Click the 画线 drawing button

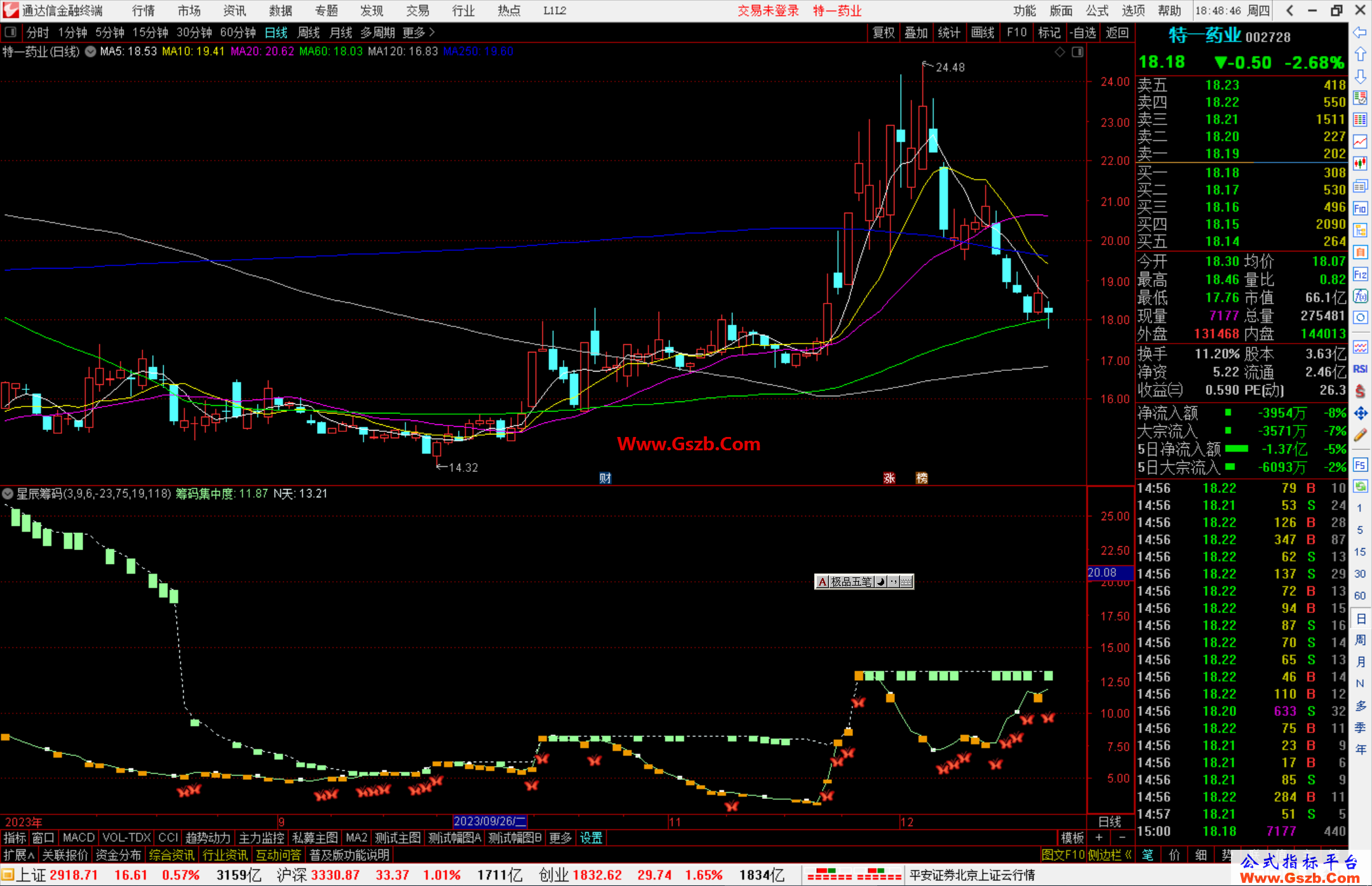click(x=983, y=32)
